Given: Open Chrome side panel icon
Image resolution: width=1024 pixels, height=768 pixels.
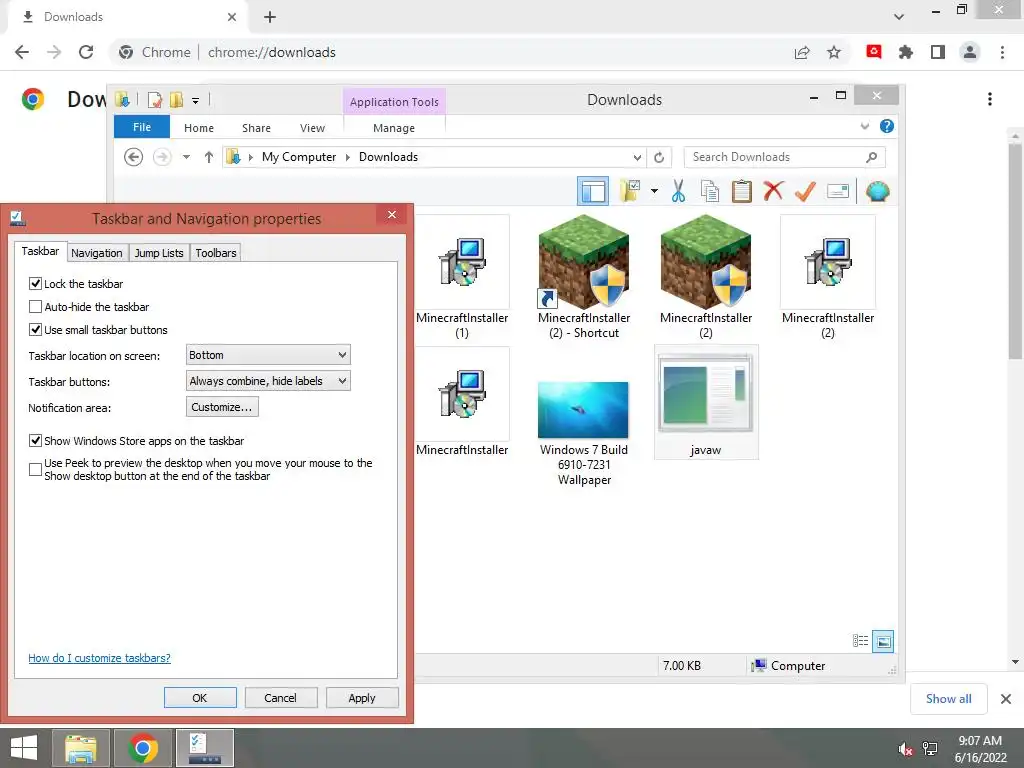Looking at the screenshot, I should (938, 52).
